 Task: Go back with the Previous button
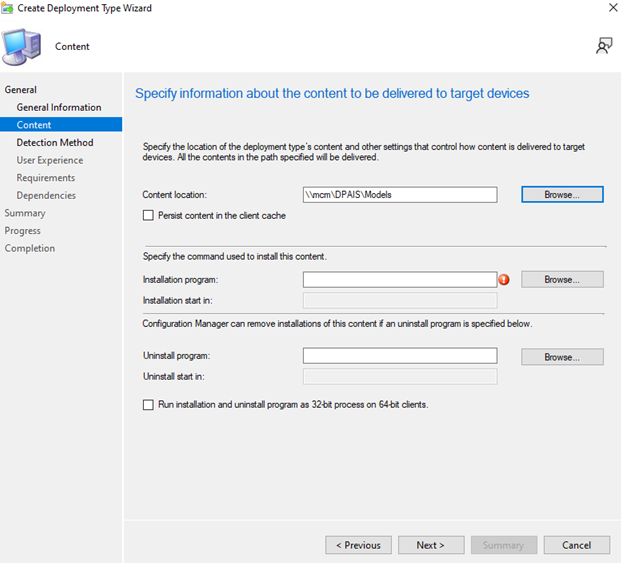(358, 545)
